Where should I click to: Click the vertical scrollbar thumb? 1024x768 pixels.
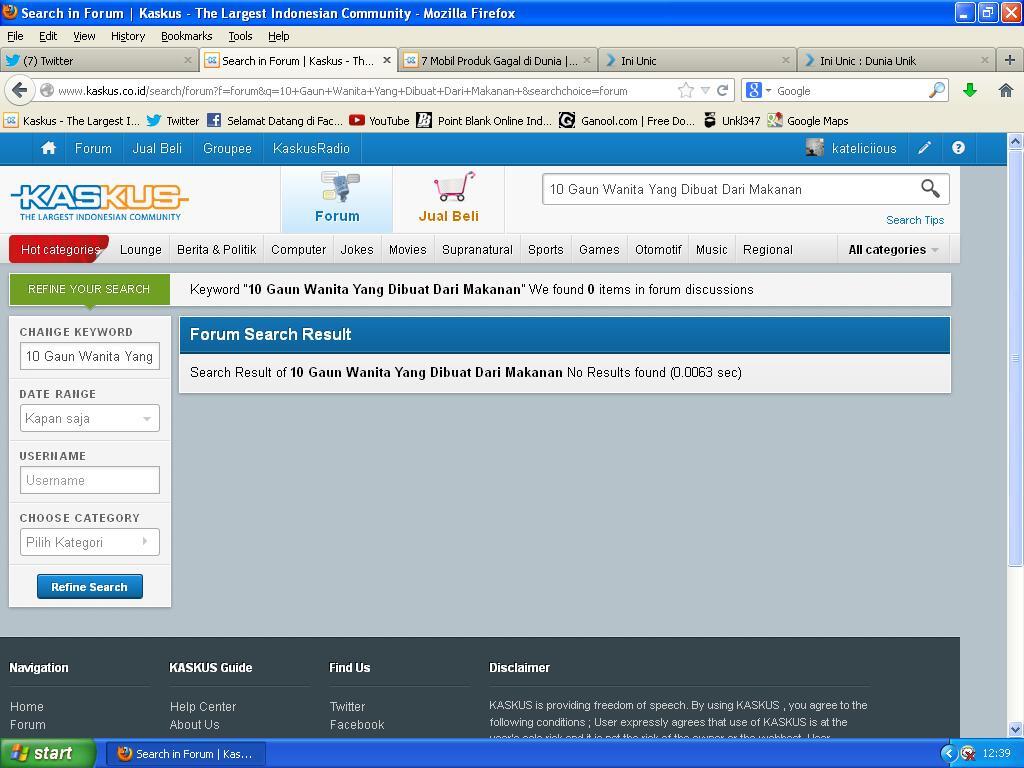[1015, 358]
